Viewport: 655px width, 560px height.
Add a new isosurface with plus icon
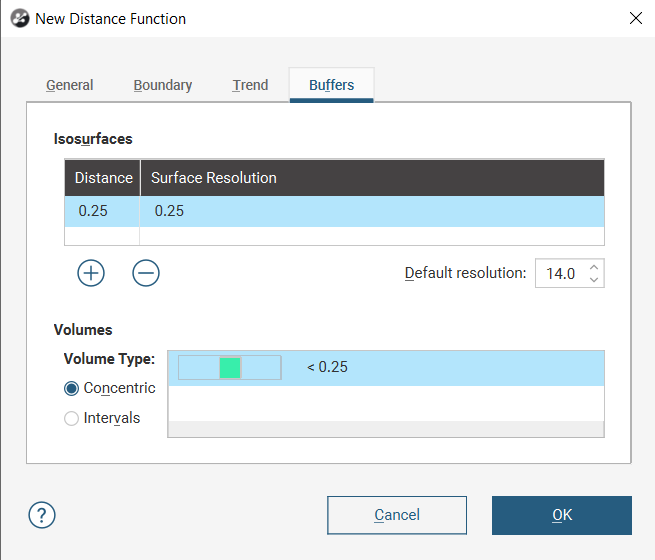pos(91,273)
